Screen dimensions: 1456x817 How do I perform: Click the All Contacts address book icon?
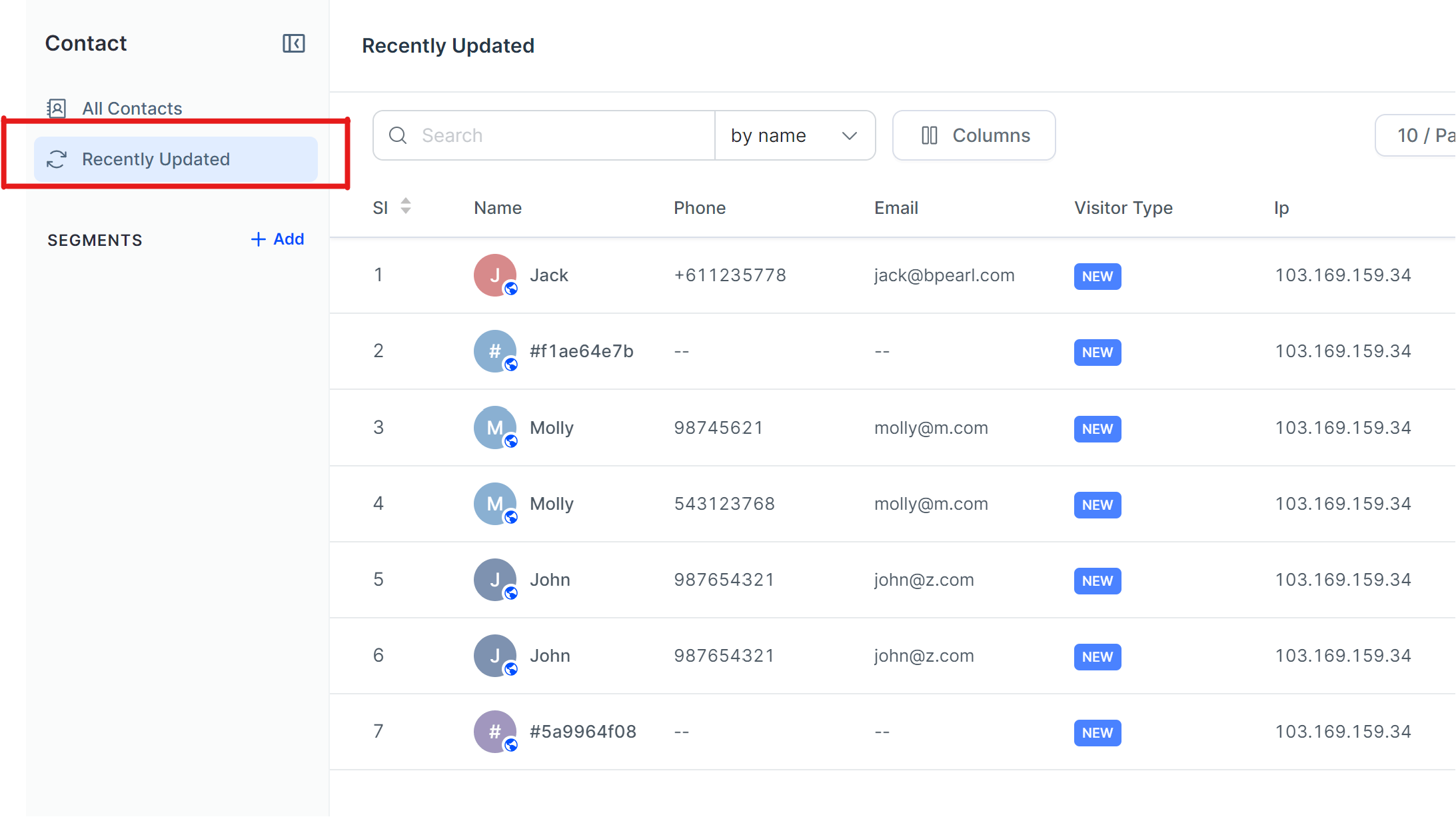click(x=57, y=108)
